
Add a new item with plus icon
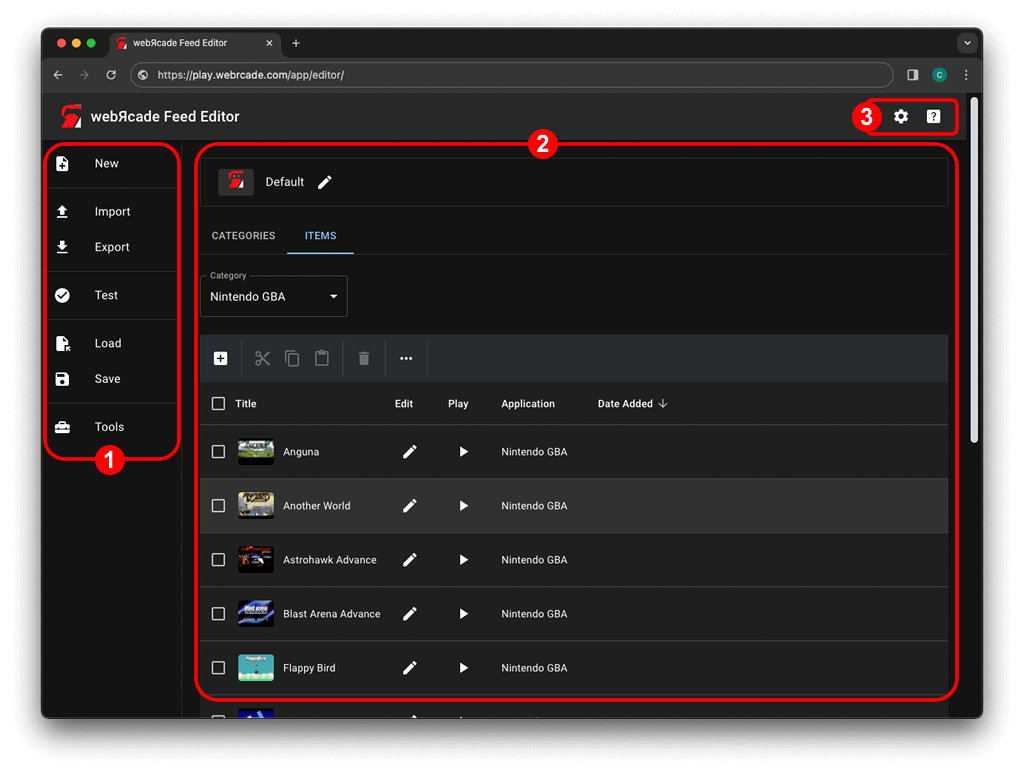pyautogui.click(x=221, y=358)
